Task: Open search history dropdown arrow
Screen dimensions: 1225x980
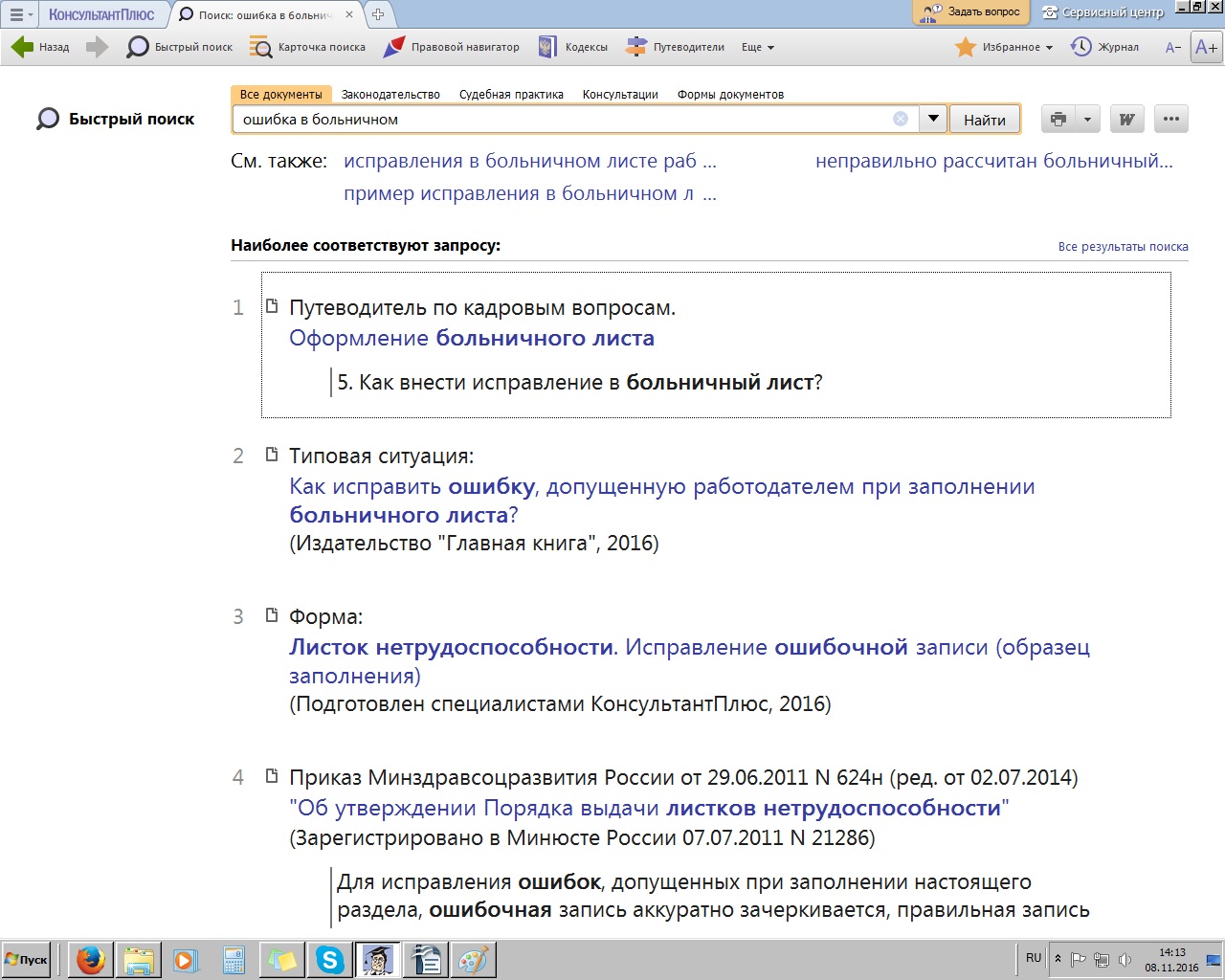Action: 933,120
